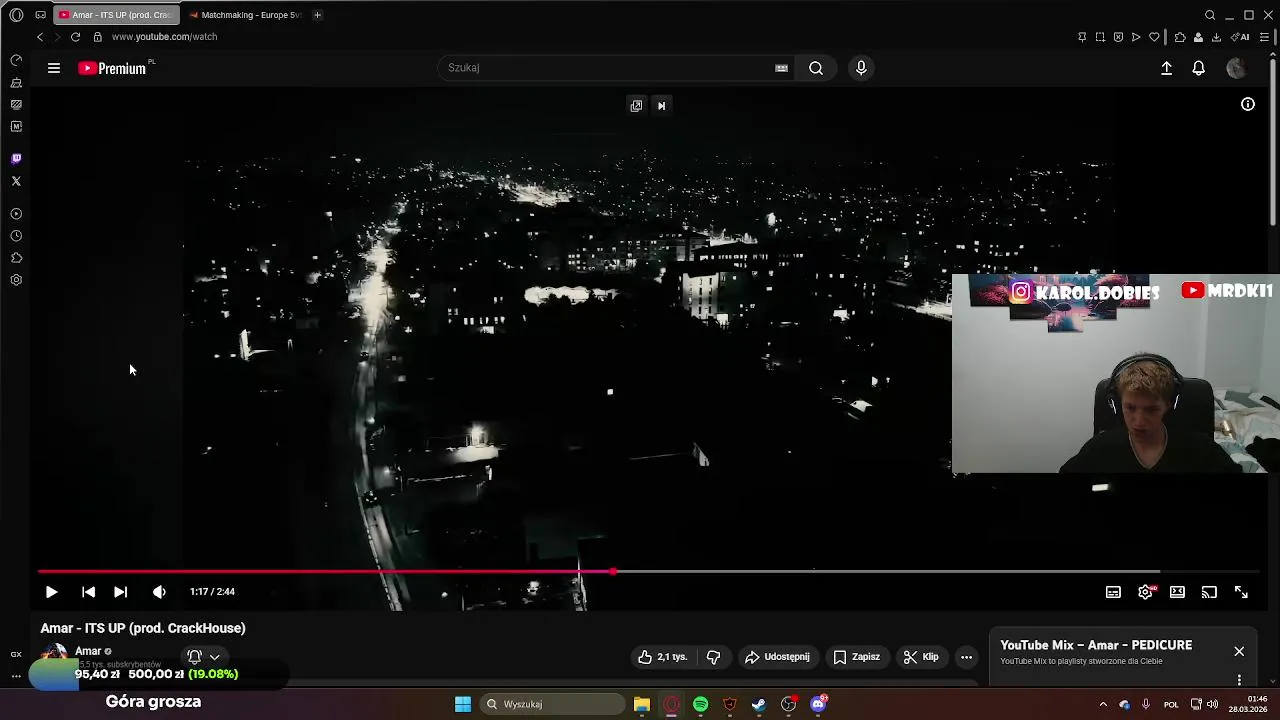Click the YouTube search magnifier button
Viewport: 1280px width, 720px height.
click(x=816, y=68)
